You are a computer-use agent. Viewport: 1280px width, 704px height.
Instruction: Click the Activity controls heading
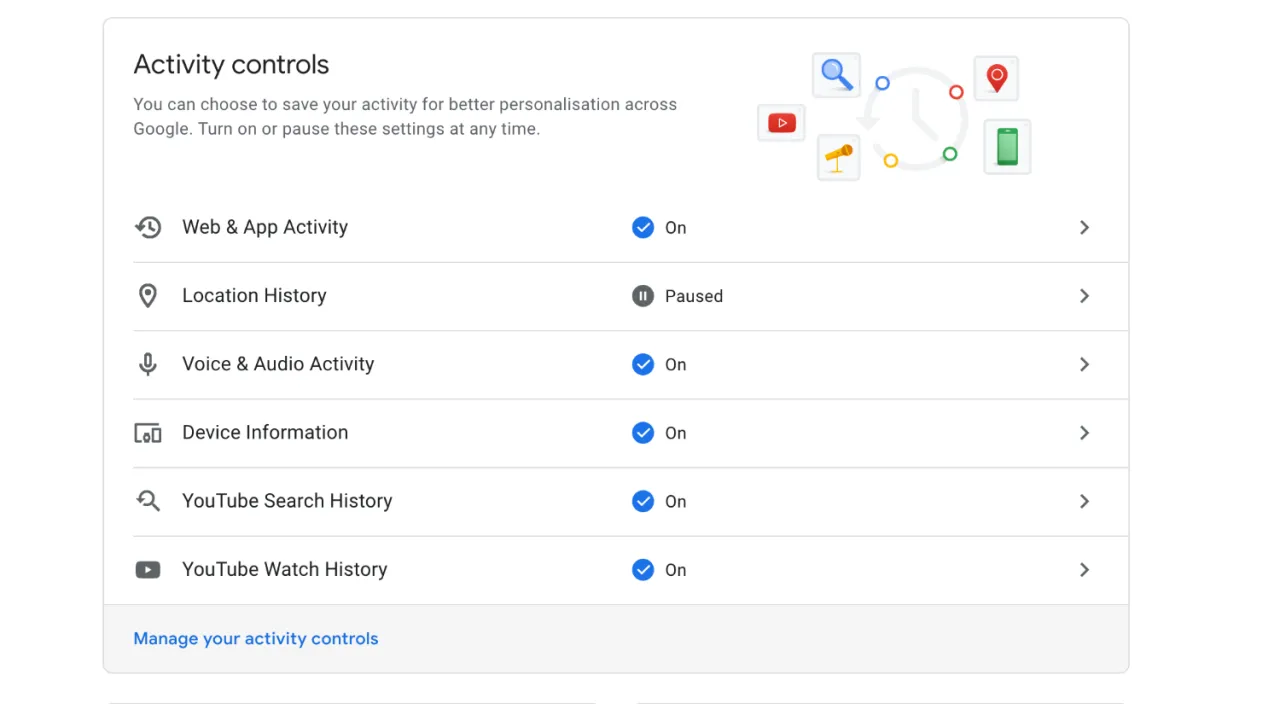click(231, 64)
